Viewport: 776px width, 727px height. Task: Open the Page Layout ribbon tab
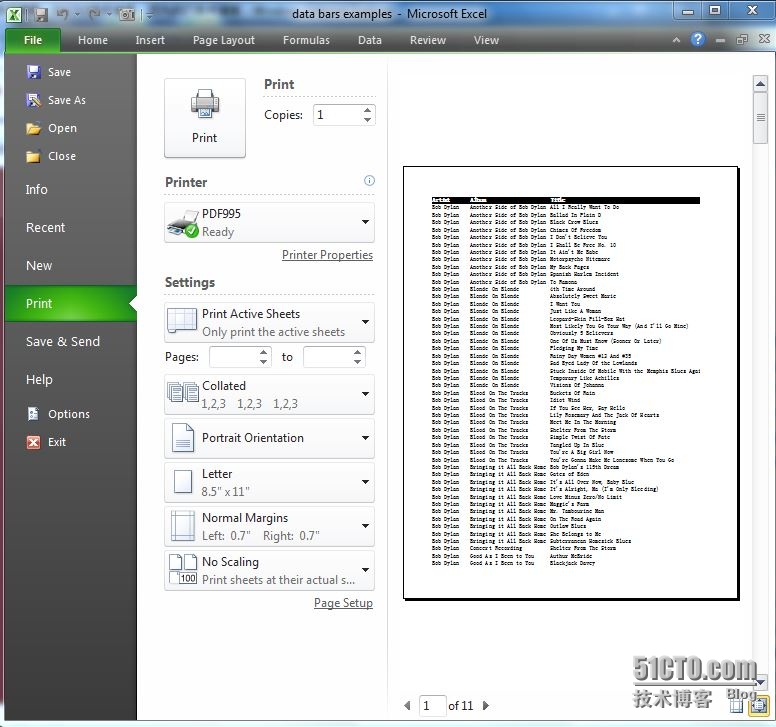click(x=224, y=40)
